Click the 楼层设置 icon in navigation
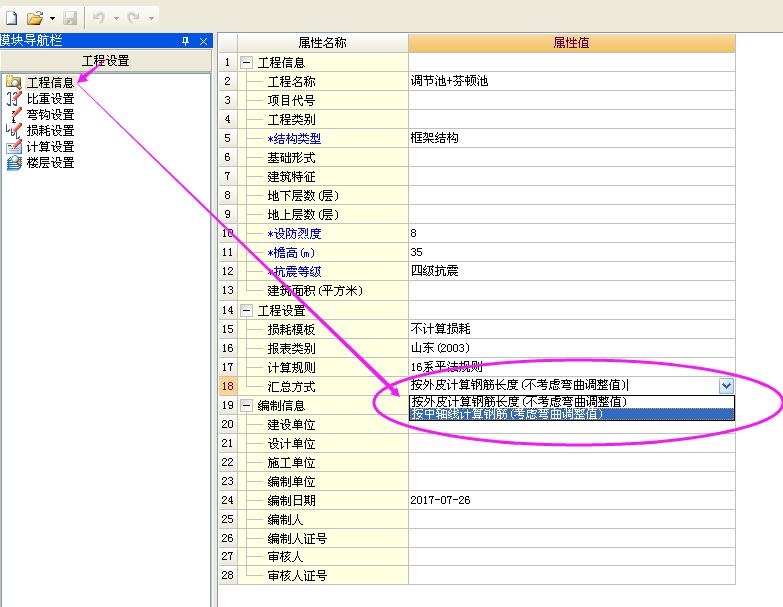Screen dimensions: 783x607 (x=13, y=163)
